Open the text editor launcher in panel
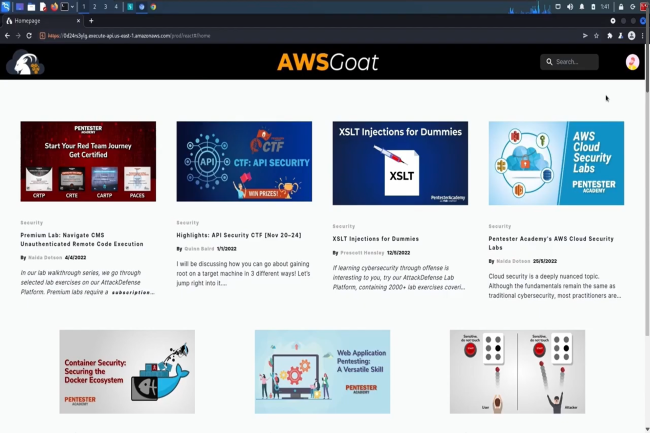The width and height of the screenshot is (650, 433). click(43, 7)
